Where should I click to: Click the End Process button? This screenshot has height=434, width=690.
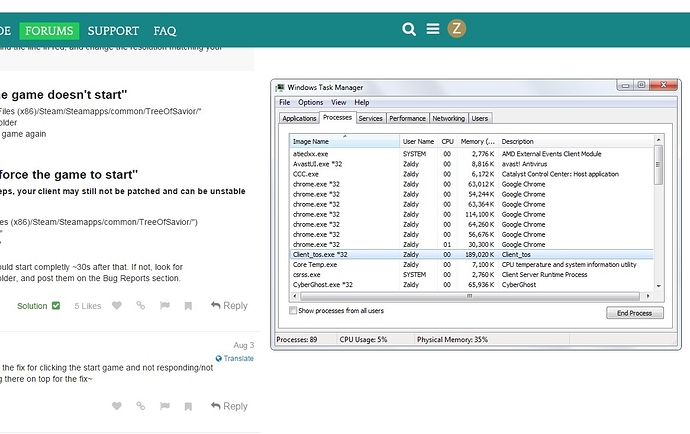(x=634, y=313)
